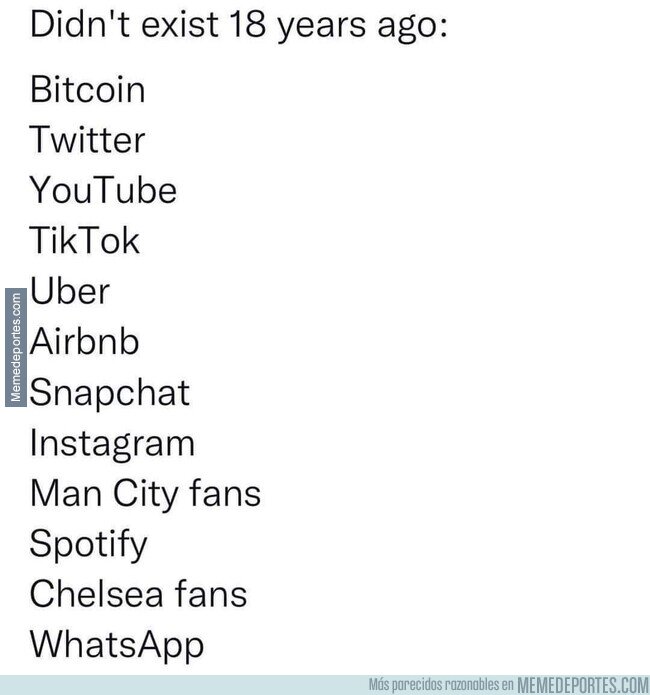Screen dimensions: 650x695
Task: Click the Twitter line of text
Action: [x=87, y=140]
